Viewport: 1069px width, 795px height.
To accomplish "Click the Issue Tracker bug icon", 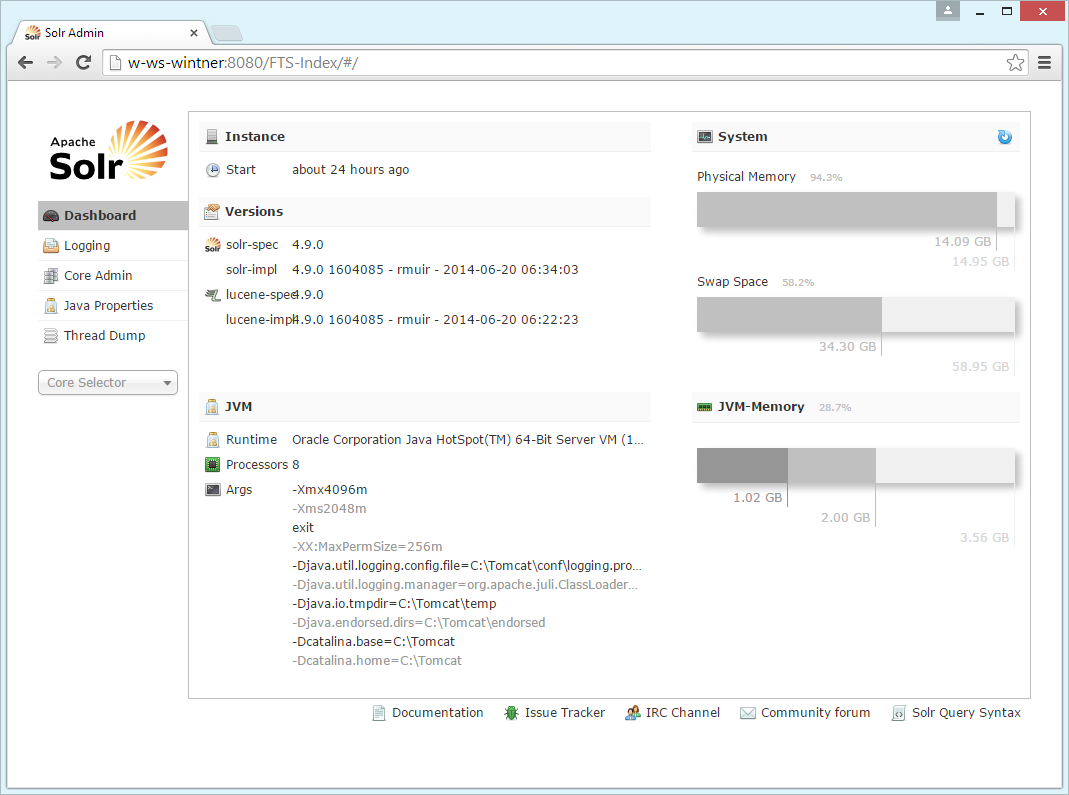I will tap(511, 713).
